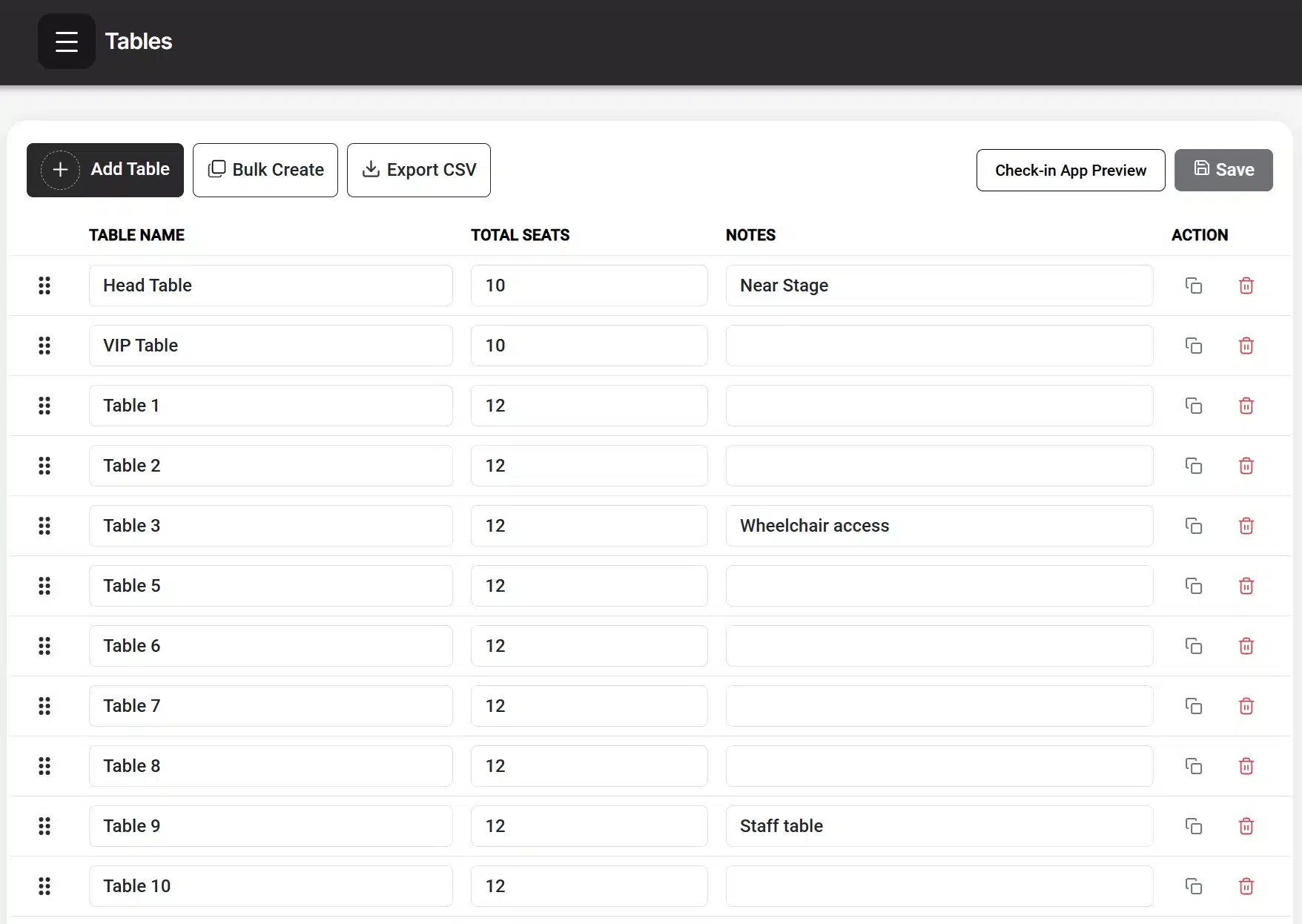Click the empty notes field for Table 6

pos(939,646)
